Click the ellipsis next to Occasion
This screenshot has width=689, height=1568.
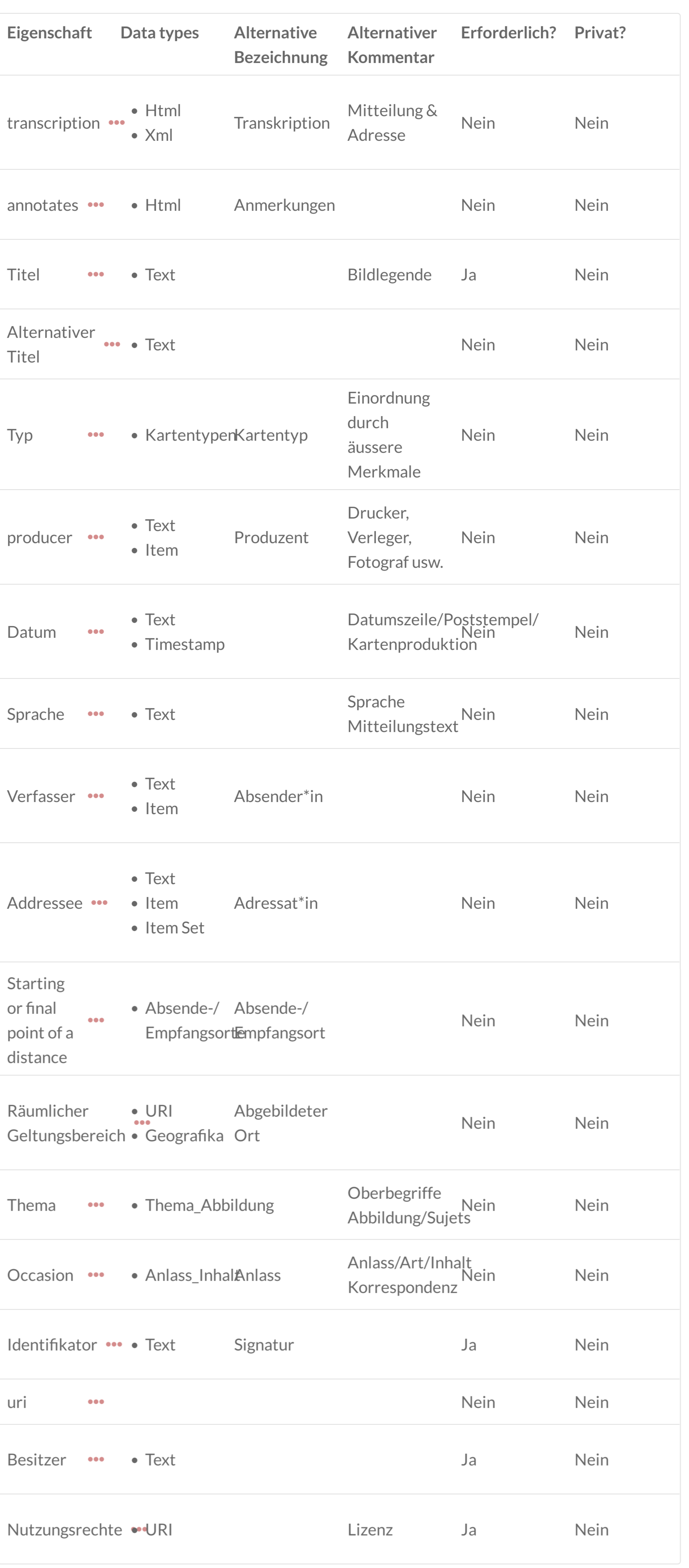(x=95, y=1275)
